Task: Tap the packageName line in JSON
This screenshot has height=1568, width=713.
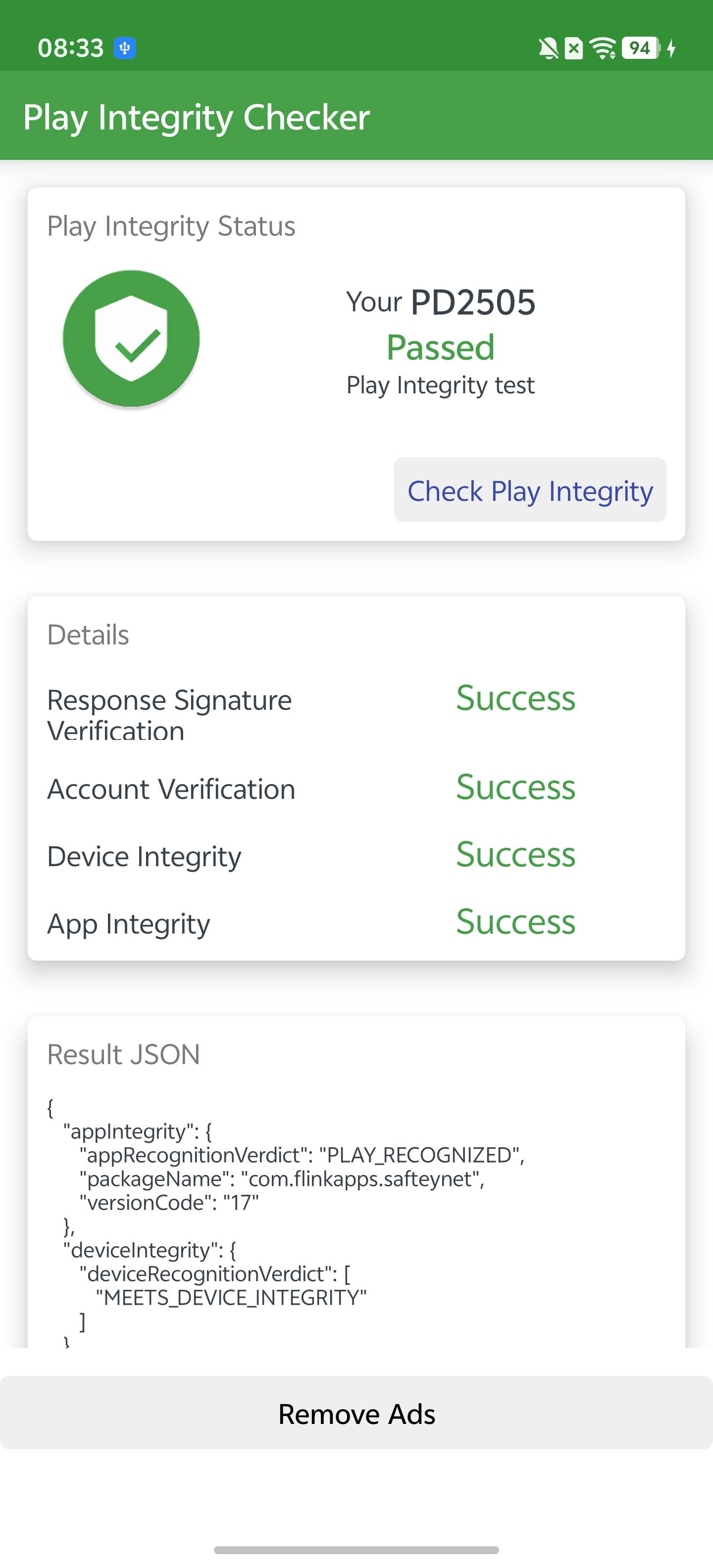Action: point(281,1179)
